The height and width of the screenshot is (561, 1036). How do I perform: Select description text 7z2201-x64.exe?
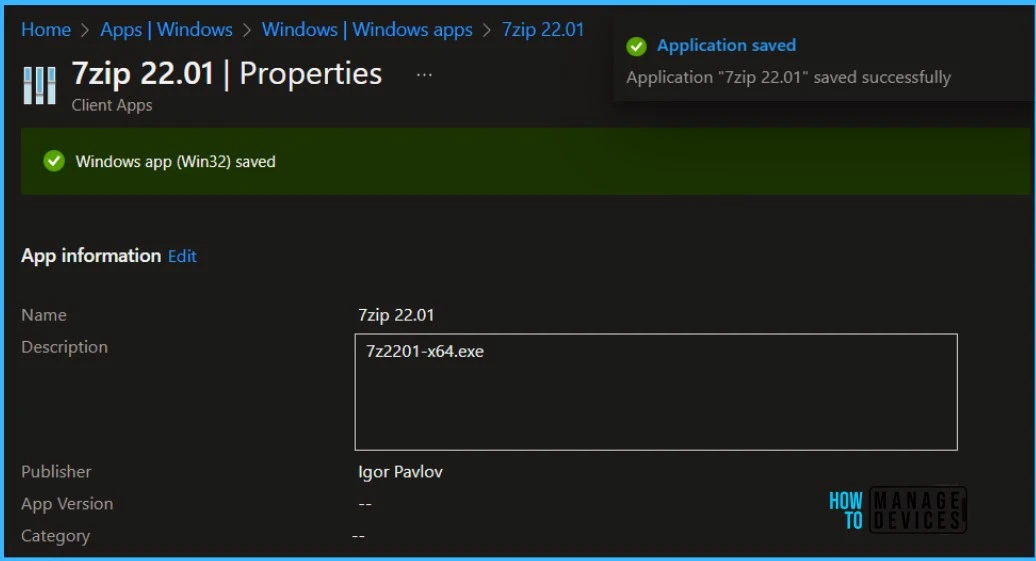pyautogui.click(x=424, y=352)
